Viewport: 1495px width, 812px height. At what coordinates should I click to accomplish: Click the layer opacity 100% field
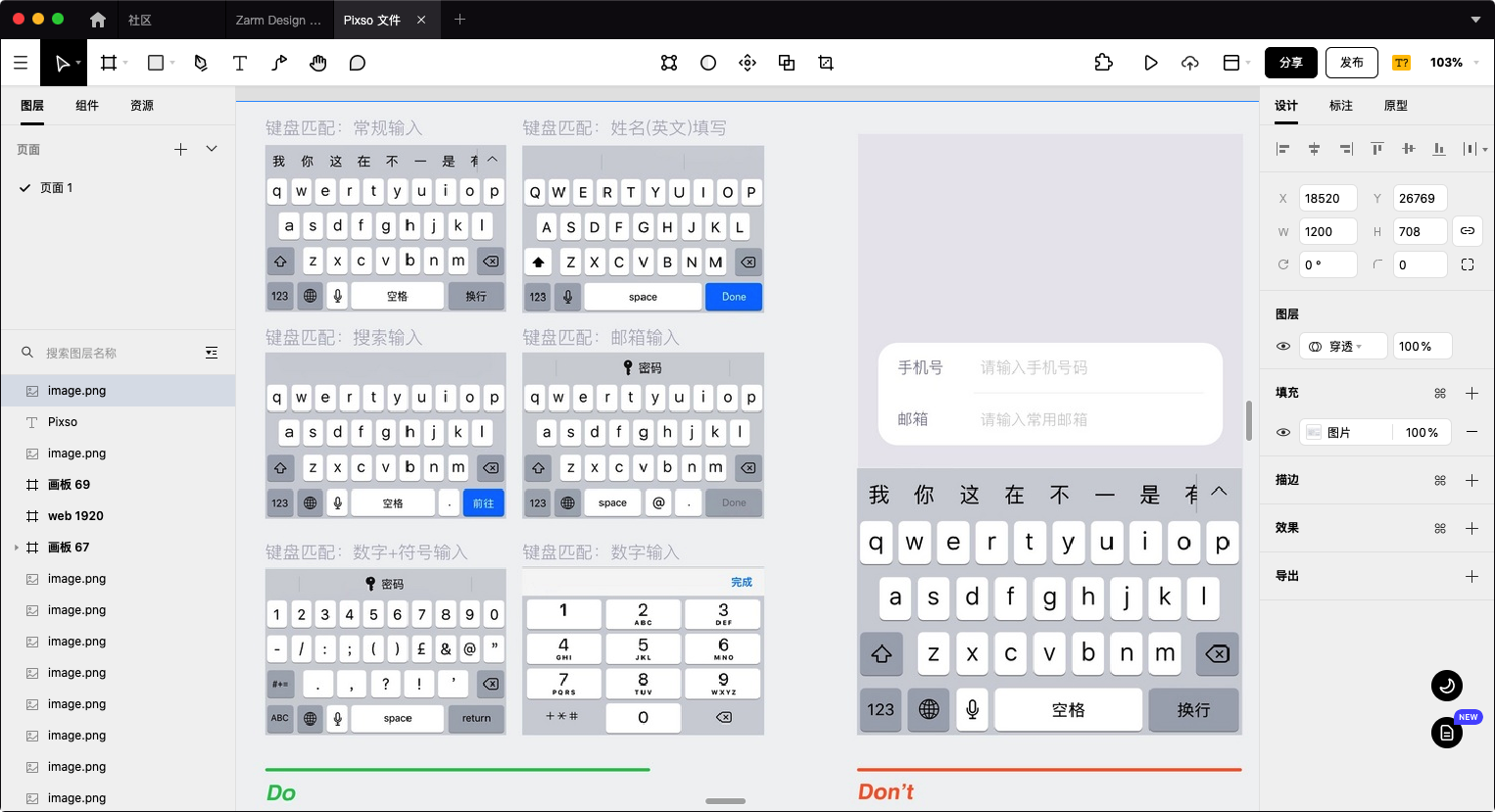1422,346
